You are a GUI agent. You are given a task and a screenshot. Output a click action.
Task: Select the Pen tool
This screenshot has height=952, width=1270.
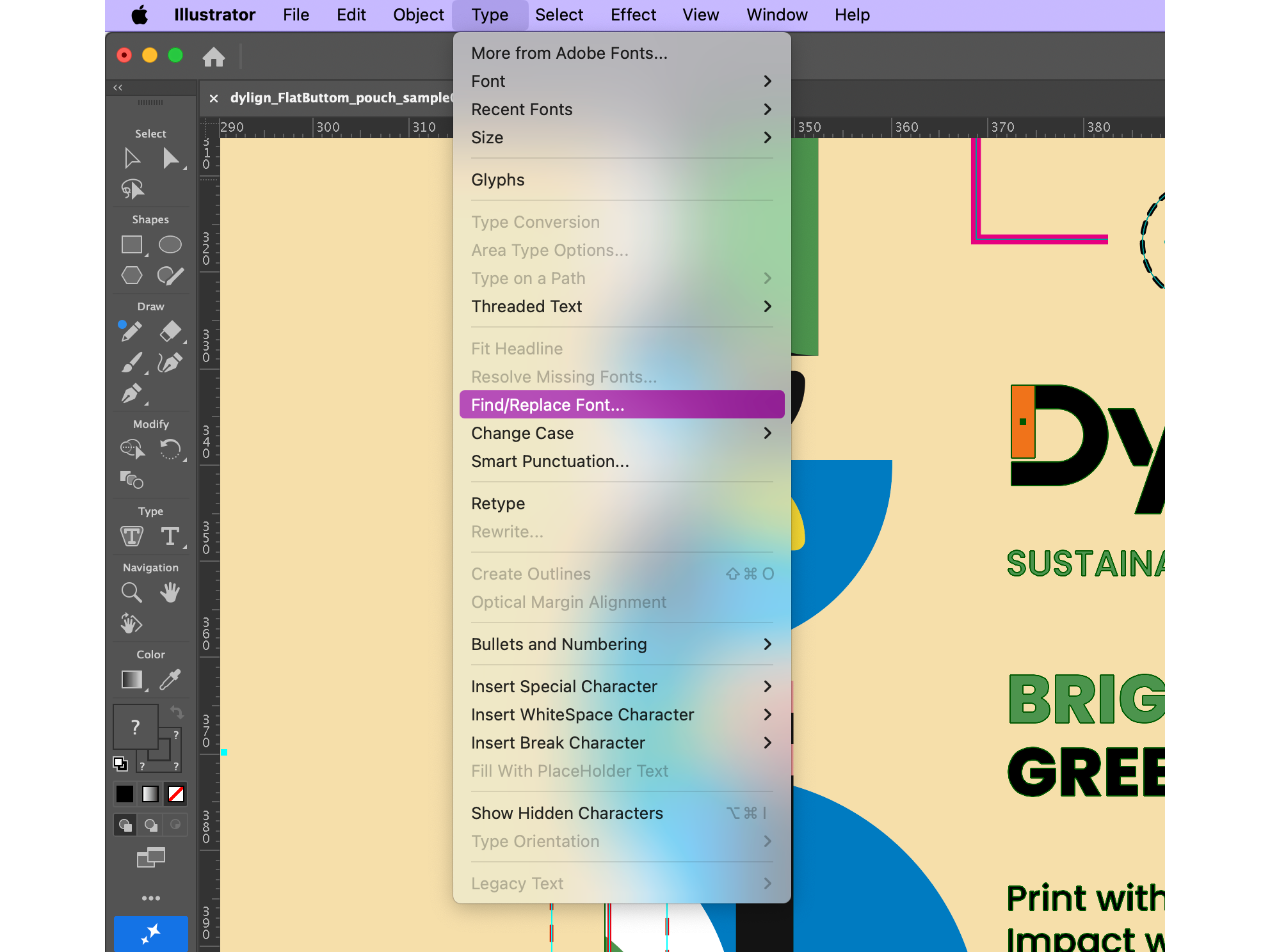pyautogui.click(x=131, y=393)
